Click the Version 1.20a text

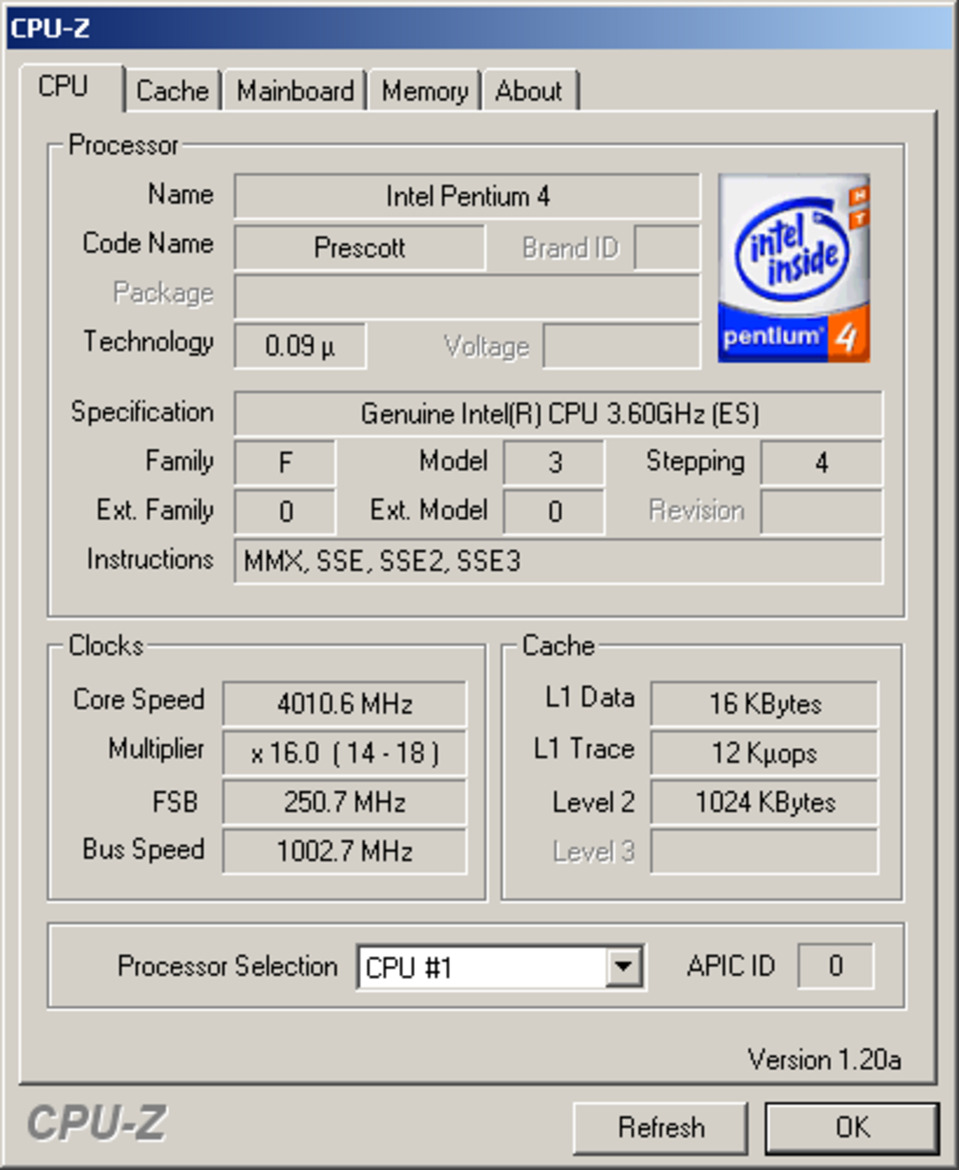tap(824, 1060)
